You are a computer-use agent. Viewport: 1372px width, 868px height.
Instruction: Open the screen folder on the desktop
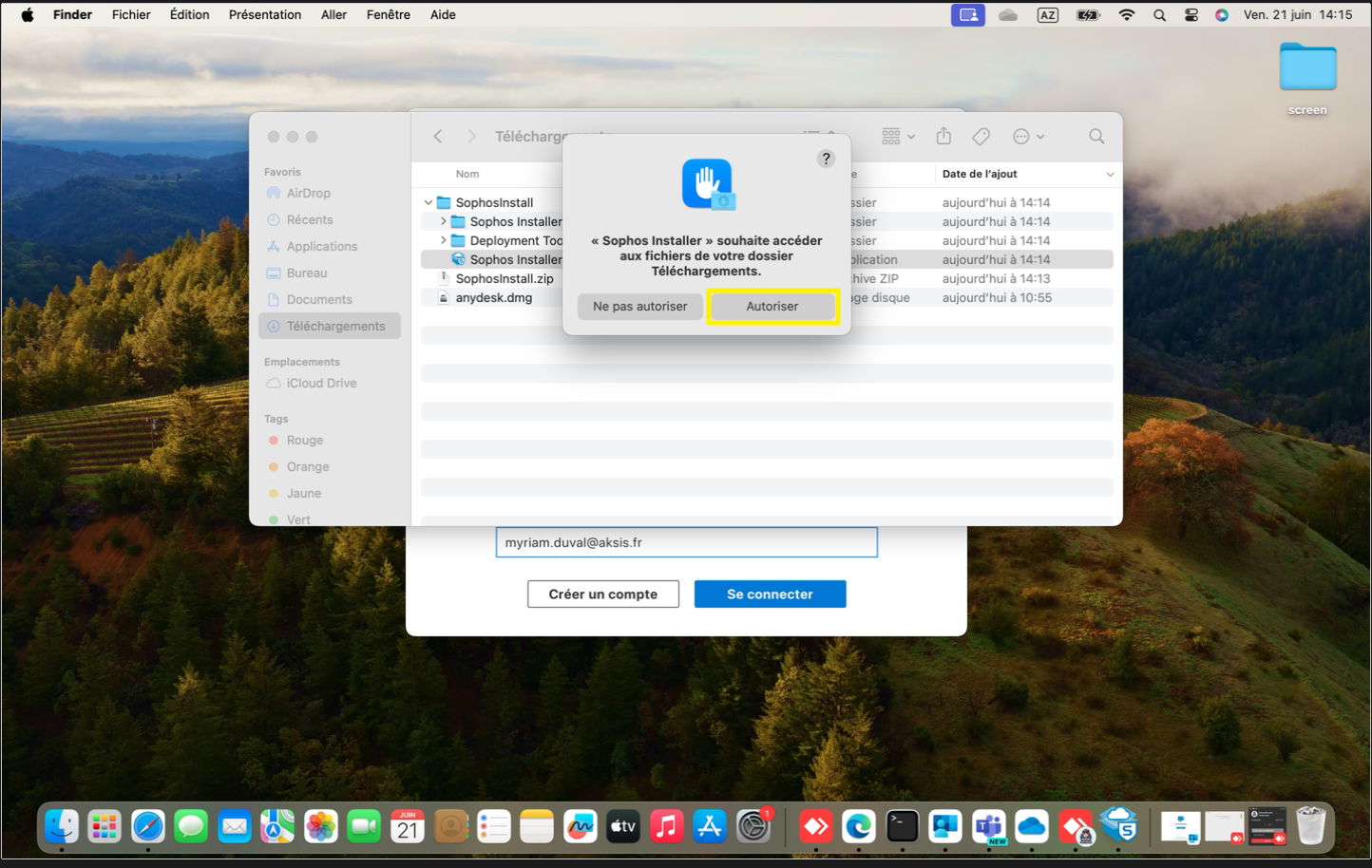[1308, 77]
